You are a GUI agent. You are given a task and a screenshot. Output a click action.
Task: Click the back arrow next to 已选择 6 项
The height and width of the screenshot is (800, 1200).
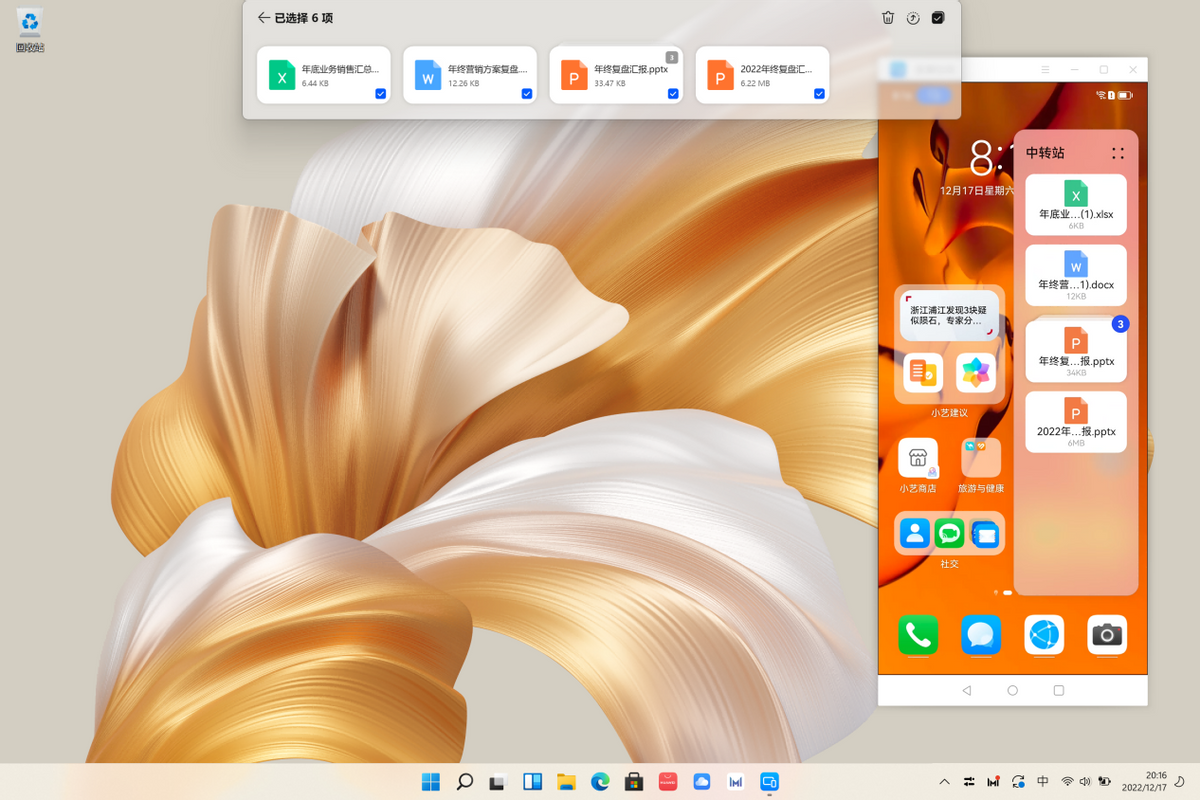click(263, 18)
